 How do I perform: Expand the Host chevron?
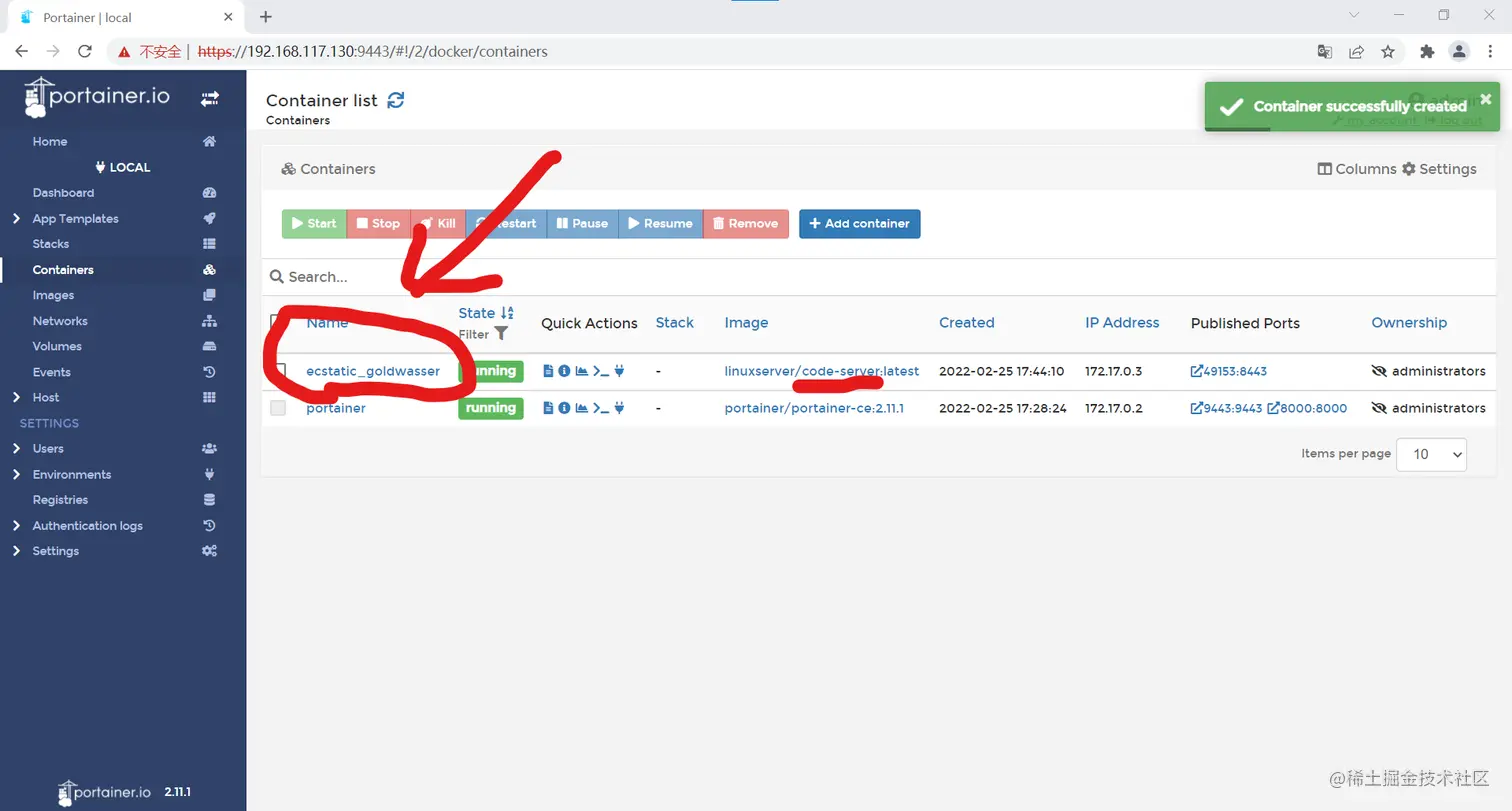16,398
